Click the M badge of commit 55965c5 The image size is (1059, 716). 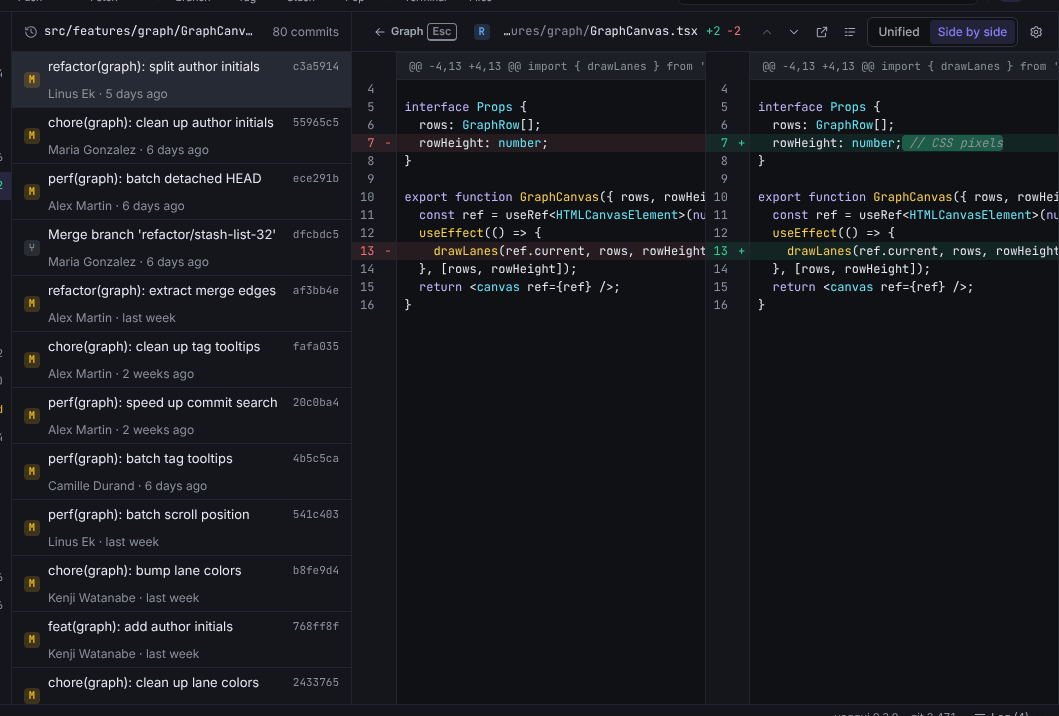32,136
